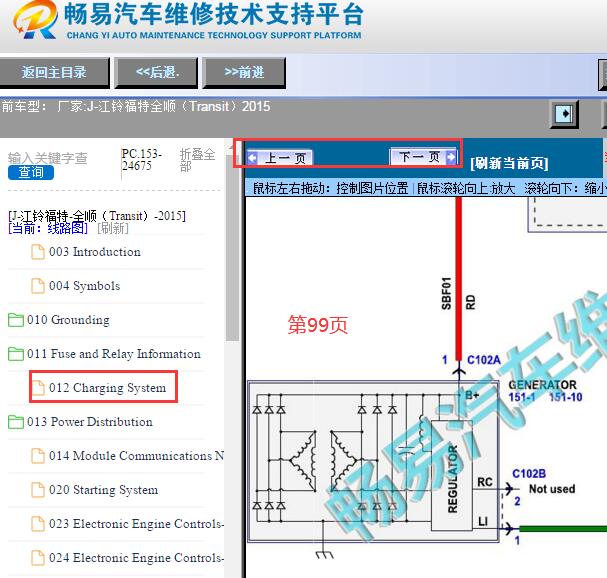Click GENERATOR label in wiring diagram
The height and width of the screenshot is (578, 607).
[542, 385]
